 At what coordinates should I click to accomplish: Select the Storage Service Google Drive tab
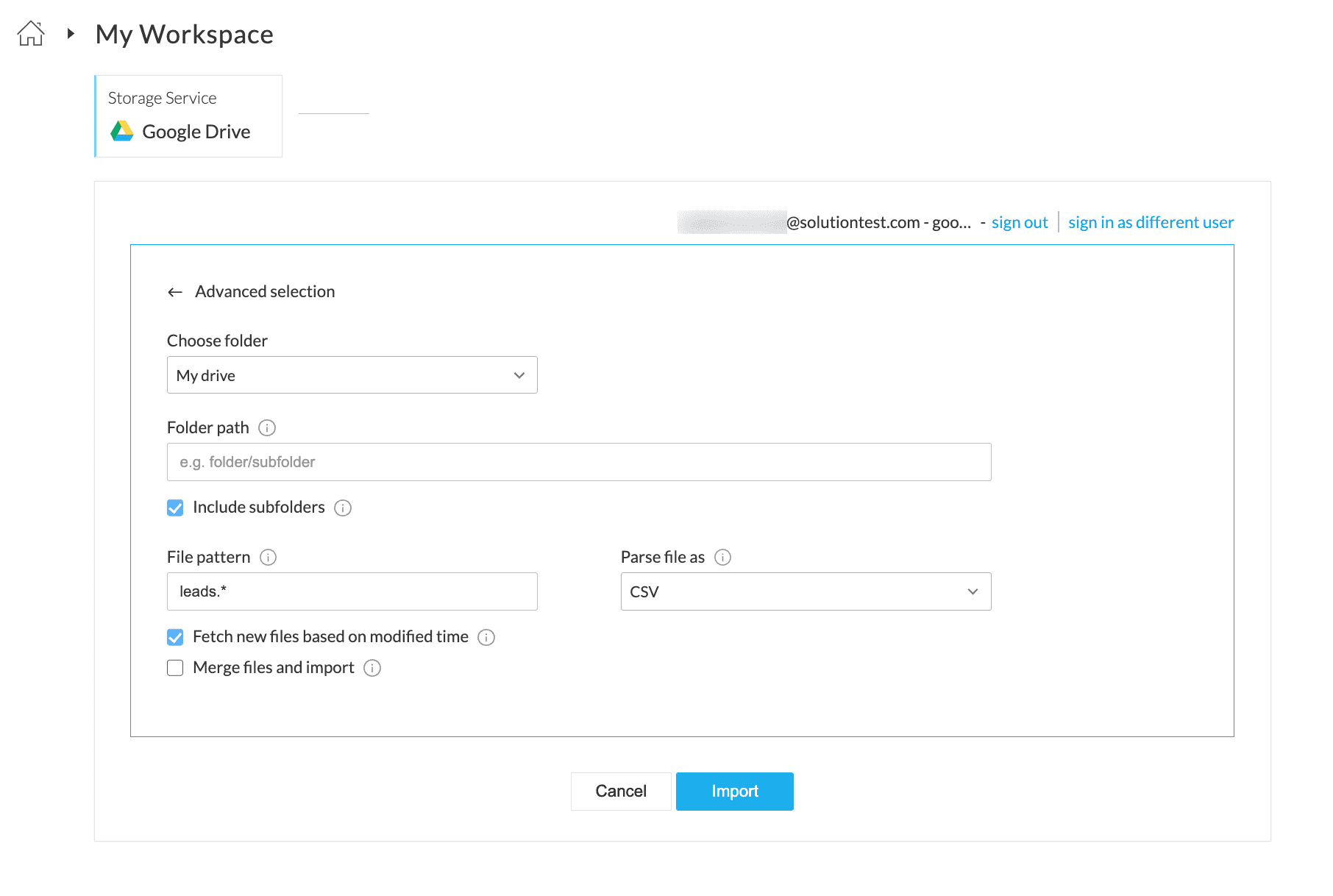[x=188, y=116]
